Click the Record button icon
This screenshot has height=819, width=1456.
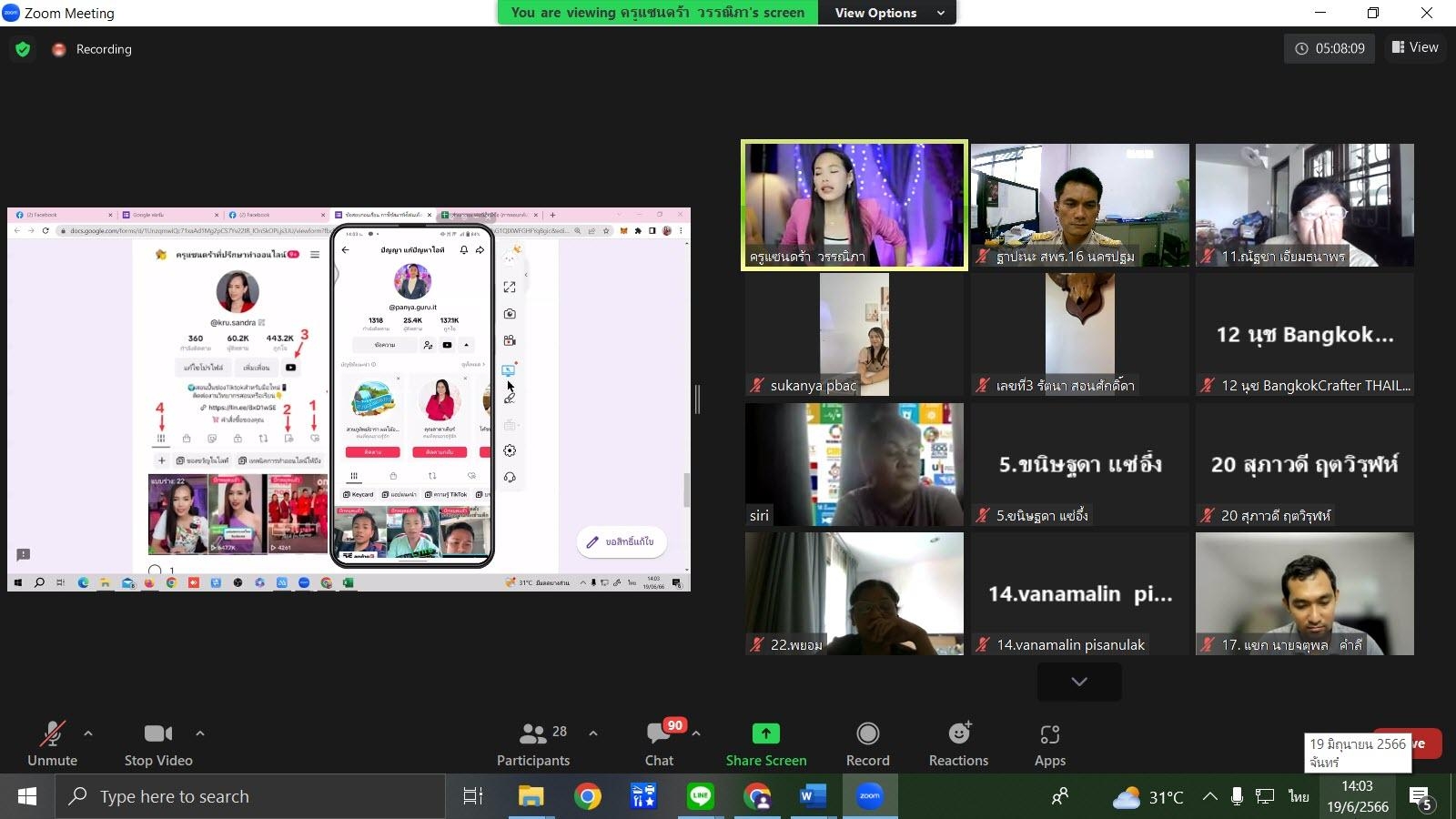(x=867, y=733)
